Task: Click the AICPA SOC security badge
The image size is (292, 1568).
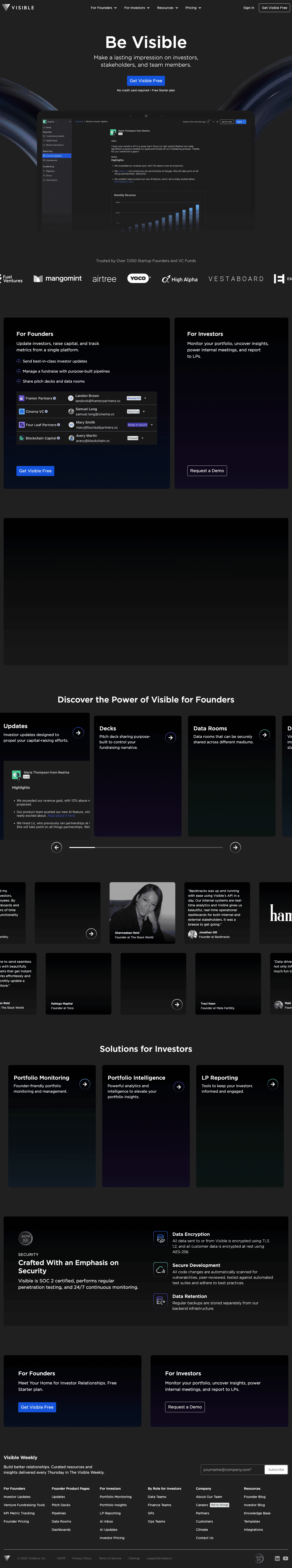Action: coord(26,1238)
